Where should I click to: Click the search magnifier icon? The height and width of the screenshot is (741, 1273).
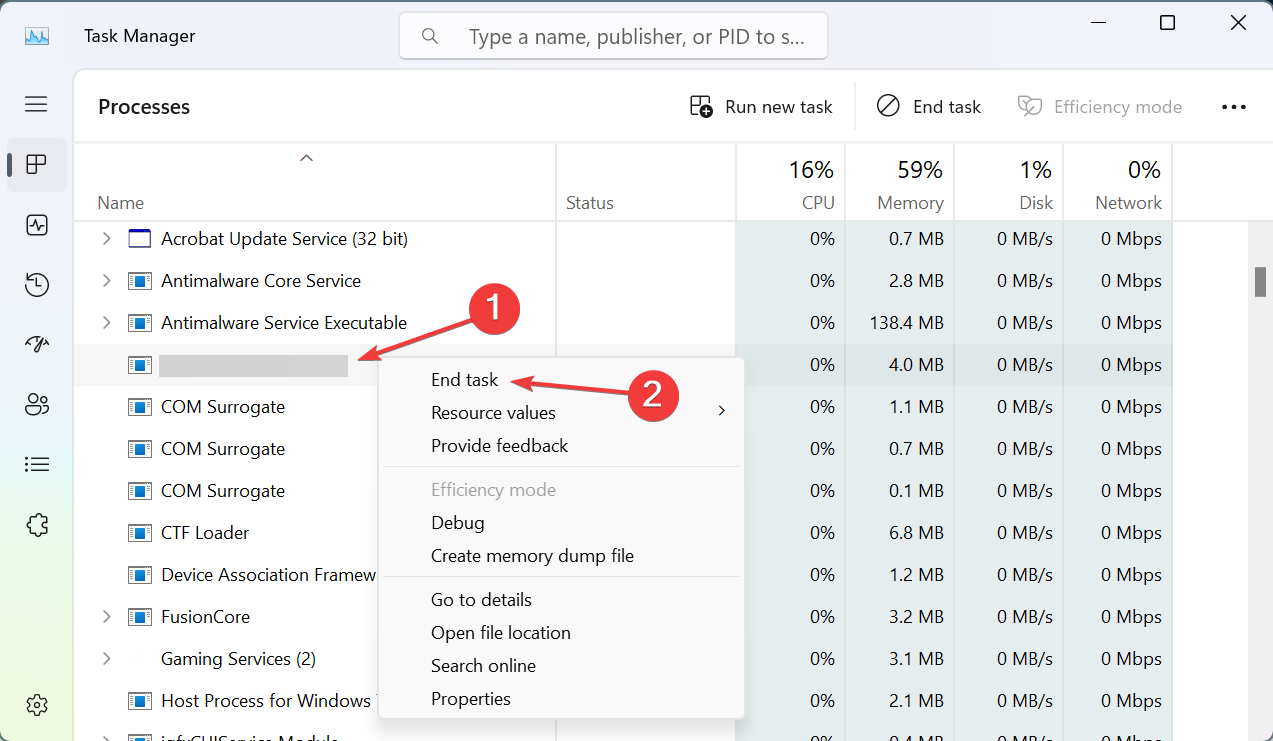click(x=430, y=37)
